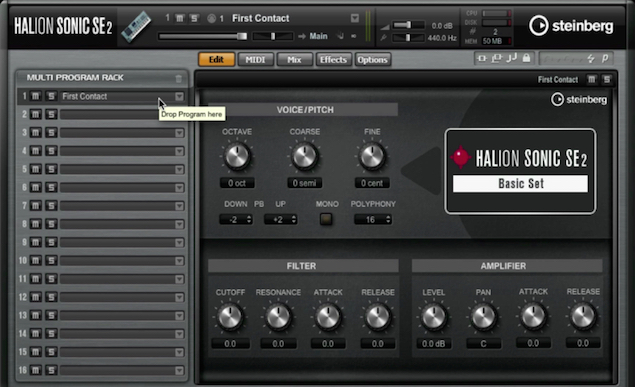Solo rack slot 6

coord(51,187)
